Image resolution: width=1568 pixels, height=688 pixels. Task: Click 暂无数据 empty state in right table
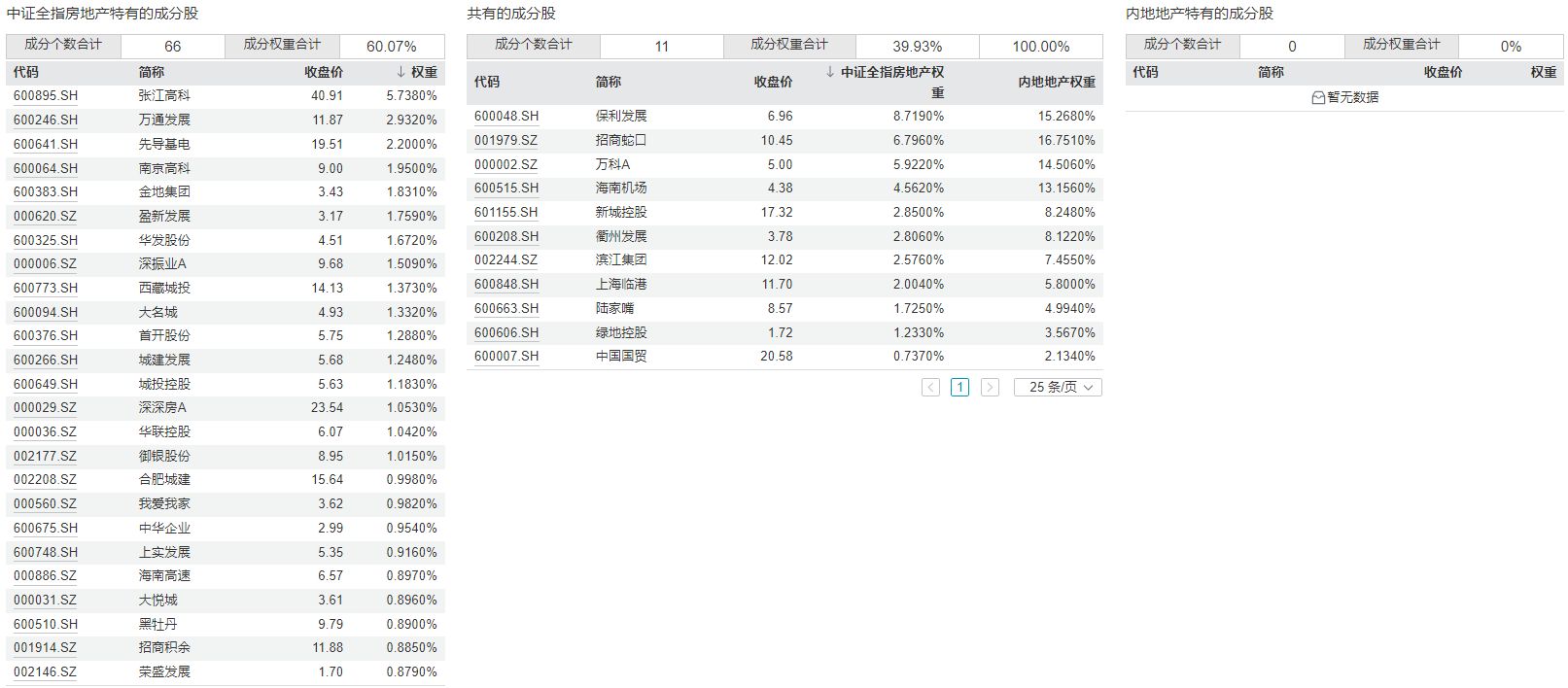[x=1345, y=97]
